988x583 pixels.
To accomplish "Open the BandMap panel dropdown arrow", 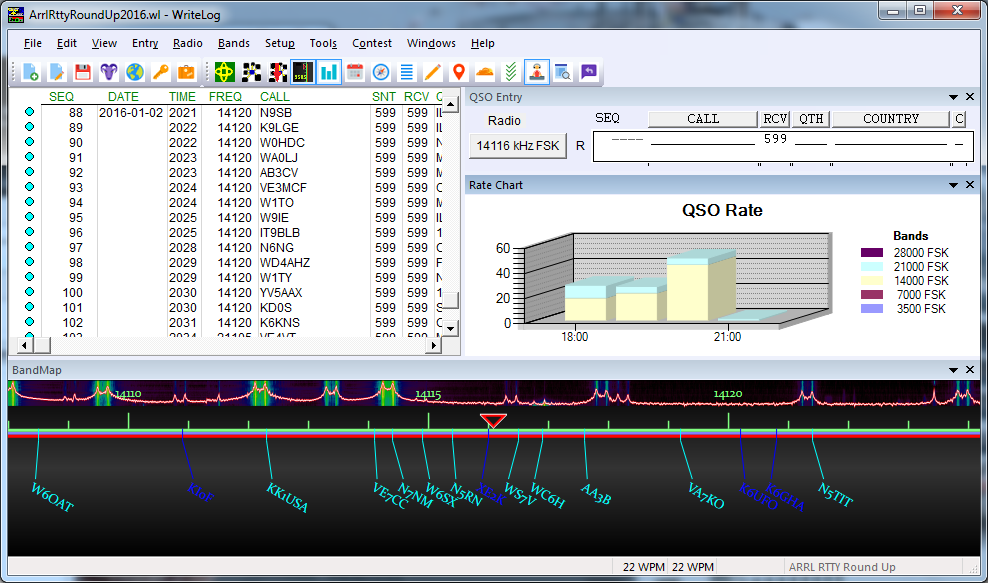I will pyautogui.click(x=953, y=370).
